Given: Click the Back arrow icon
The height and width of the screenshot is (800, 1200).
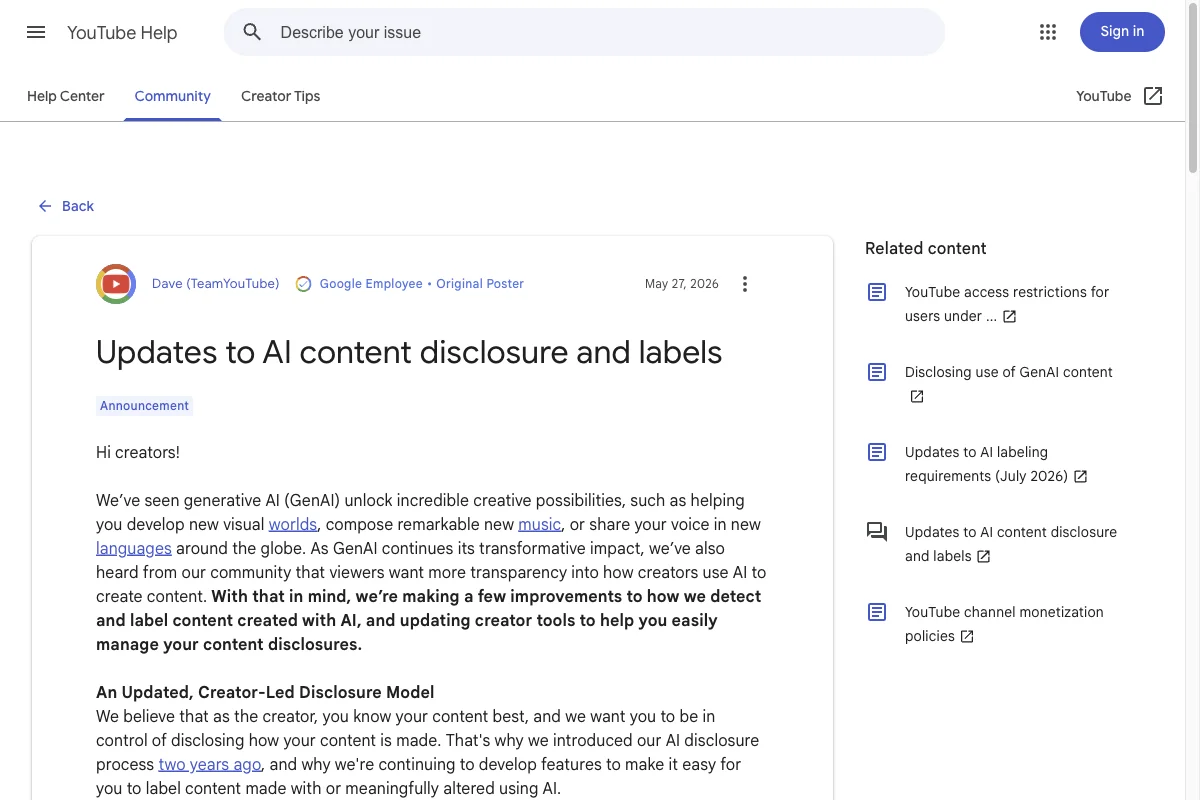Looking at the screenshot, I should (45, 206).
